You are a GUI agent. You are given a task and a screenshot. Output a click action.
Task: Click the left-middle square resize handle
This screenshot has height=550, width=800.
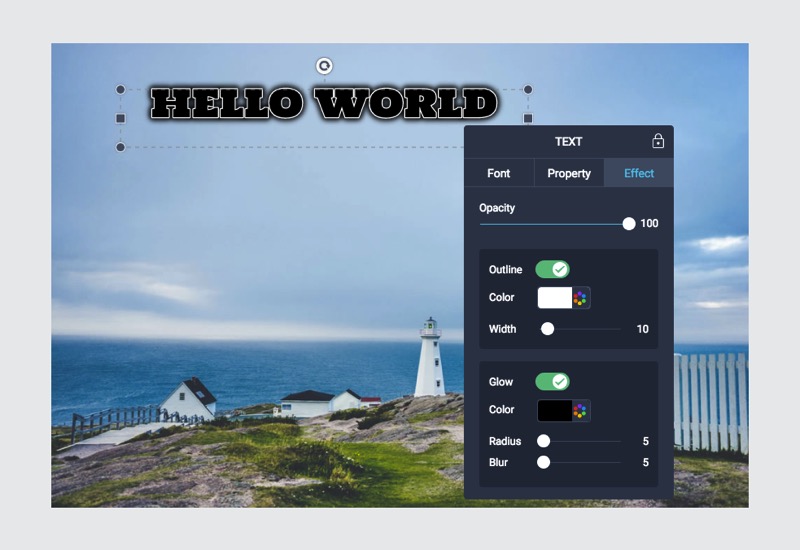120,118
